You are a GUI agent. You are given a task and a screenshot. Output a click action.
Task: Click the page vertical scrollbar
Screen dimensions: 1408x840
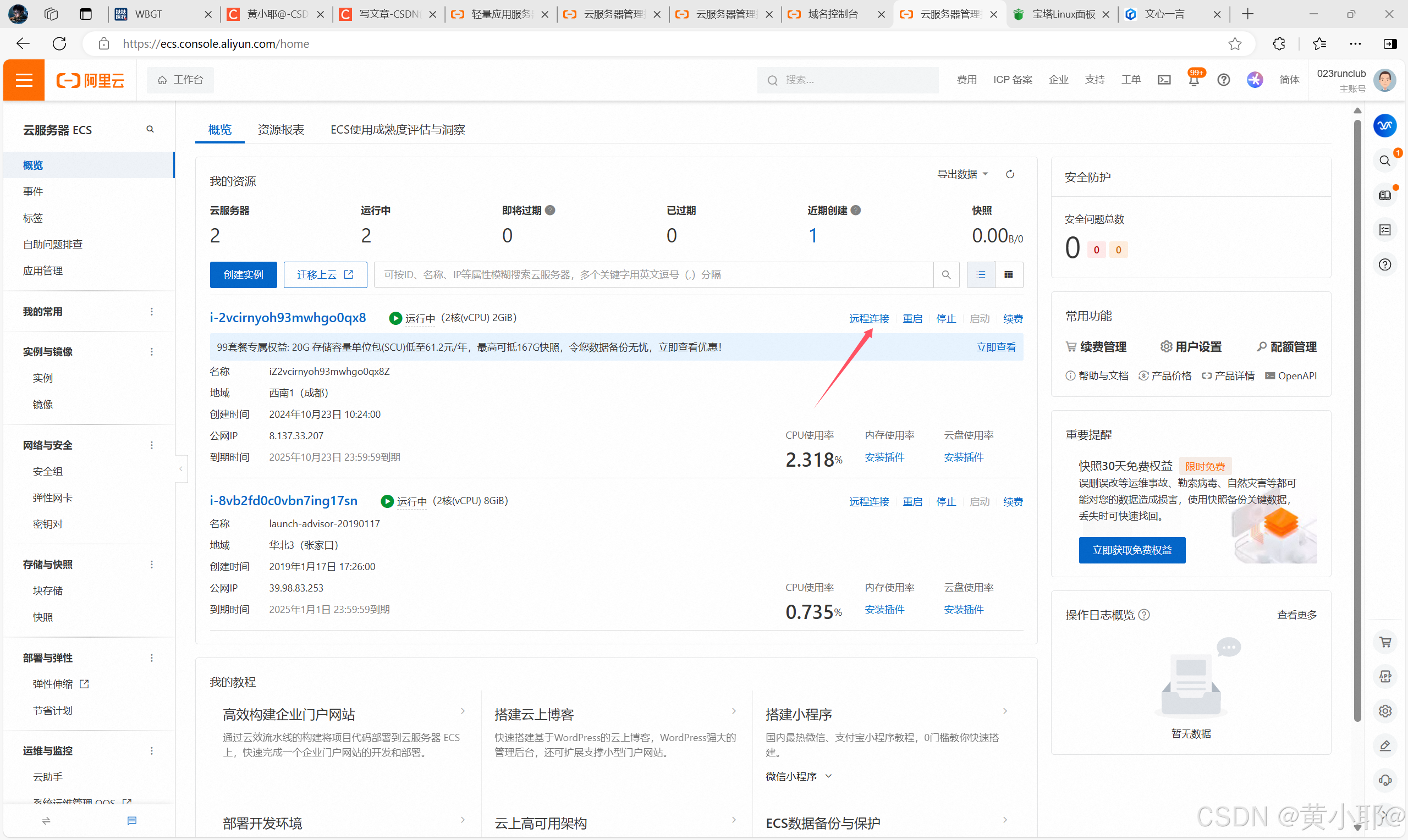(x=1357, y=419)
